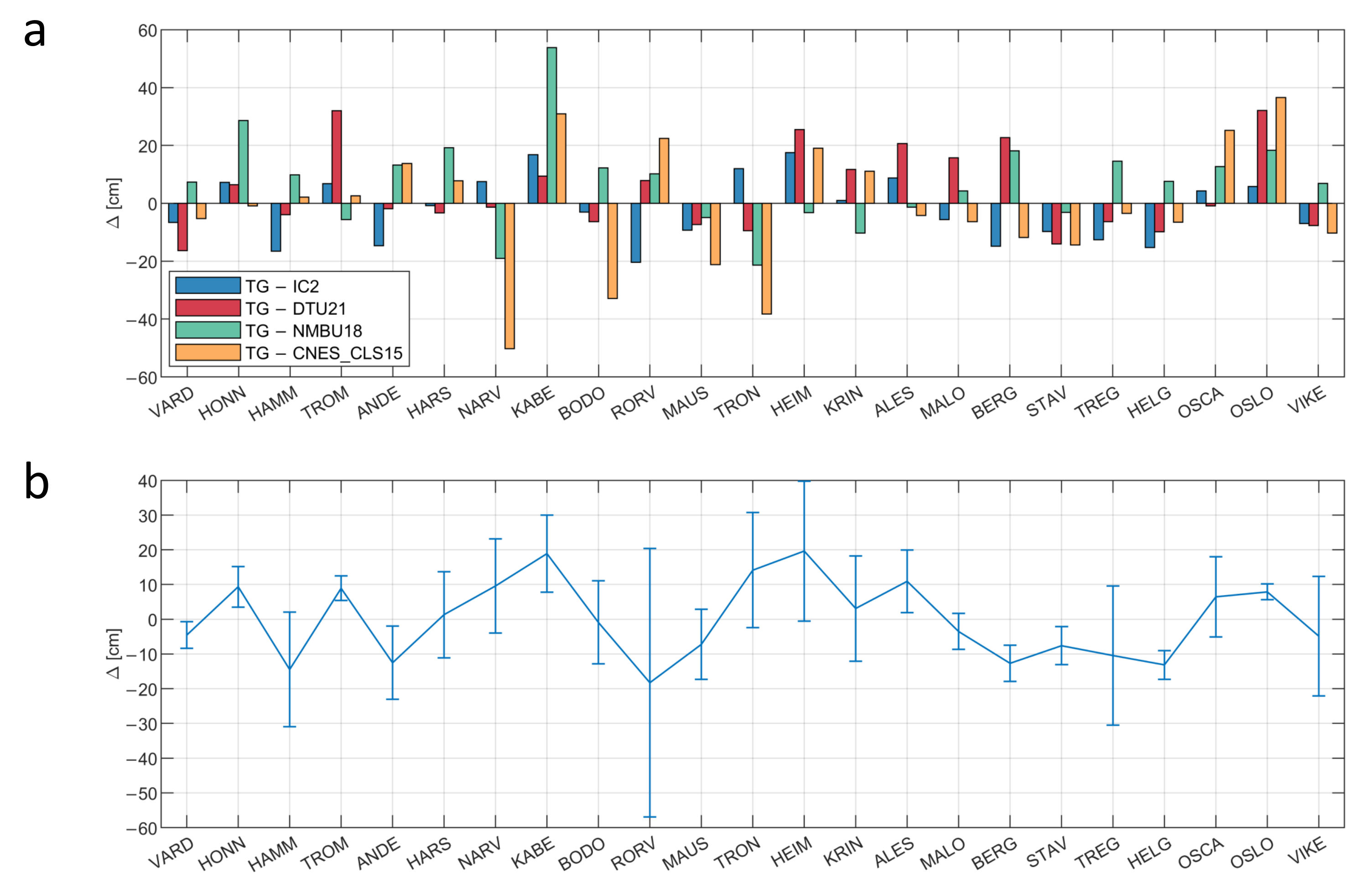Click the red TG – DTU21 legend swatch
Viewport: 1372px width, 896px height.
[x=208, y=308]
